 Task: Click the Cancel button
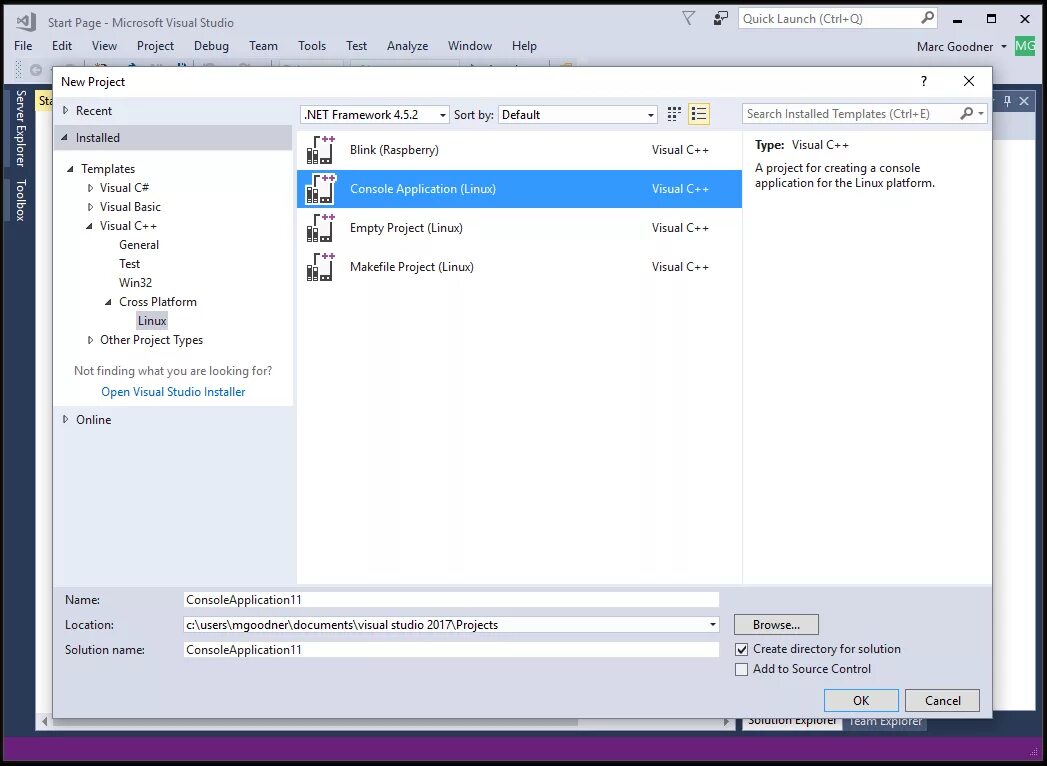tap(942, 701)
